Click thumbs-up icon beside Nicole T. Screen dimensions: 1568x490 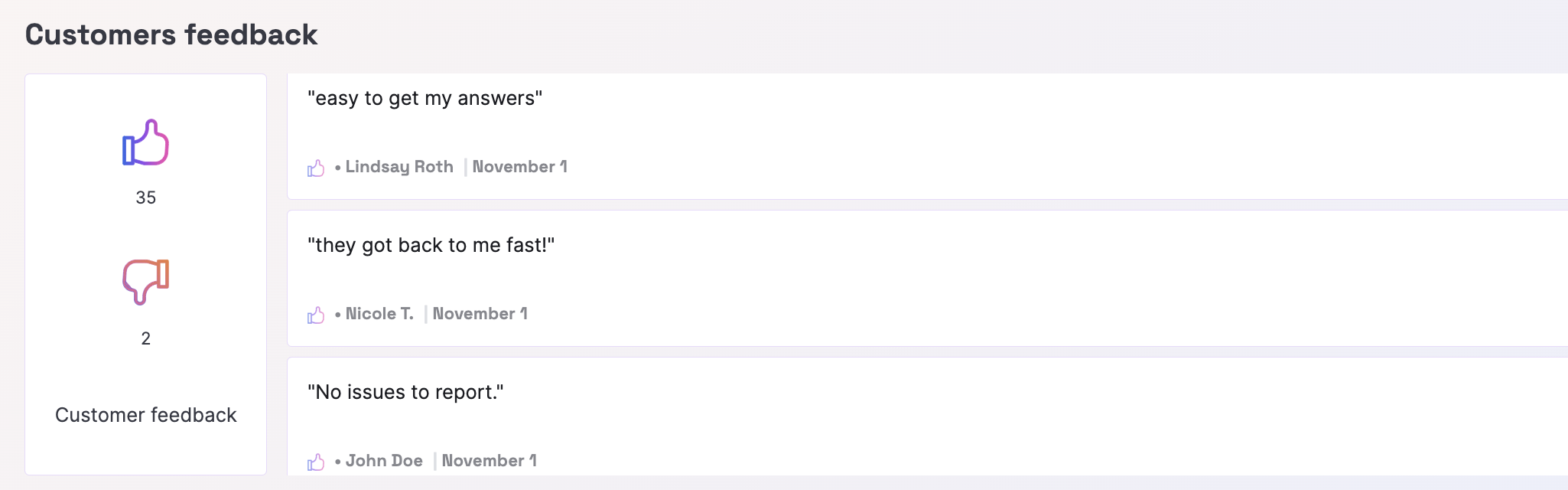click(316, 315)
